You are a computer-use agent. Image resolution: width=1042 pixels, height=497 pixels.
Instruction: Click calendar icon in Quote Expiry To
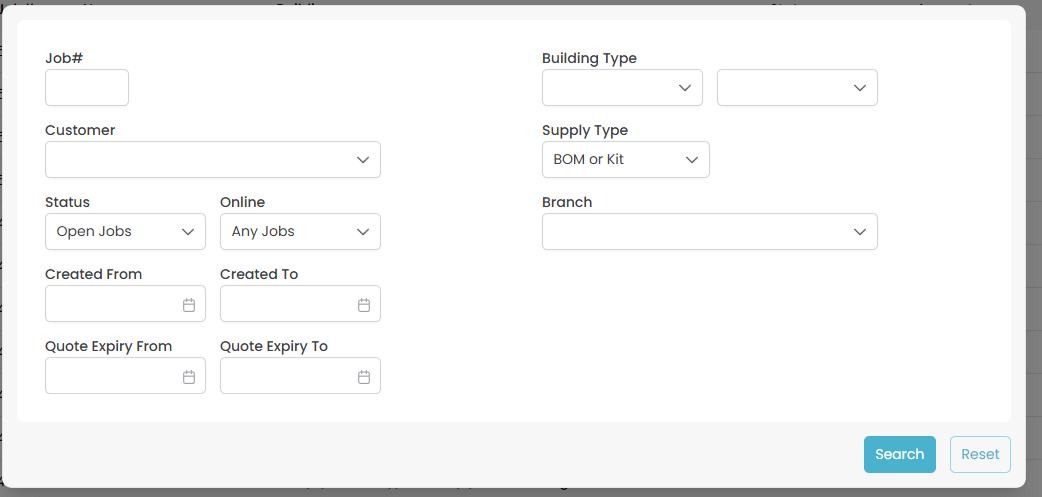click(x=364, y=377)
